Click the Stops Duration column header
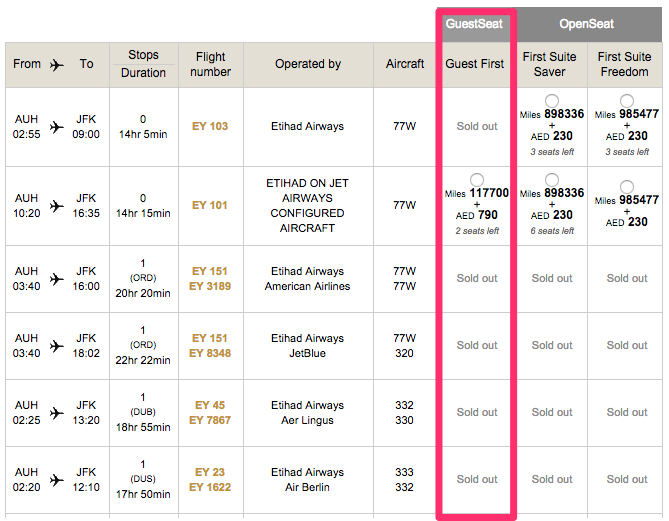Viewport: 669px width, 521px height. click(144, 64)
